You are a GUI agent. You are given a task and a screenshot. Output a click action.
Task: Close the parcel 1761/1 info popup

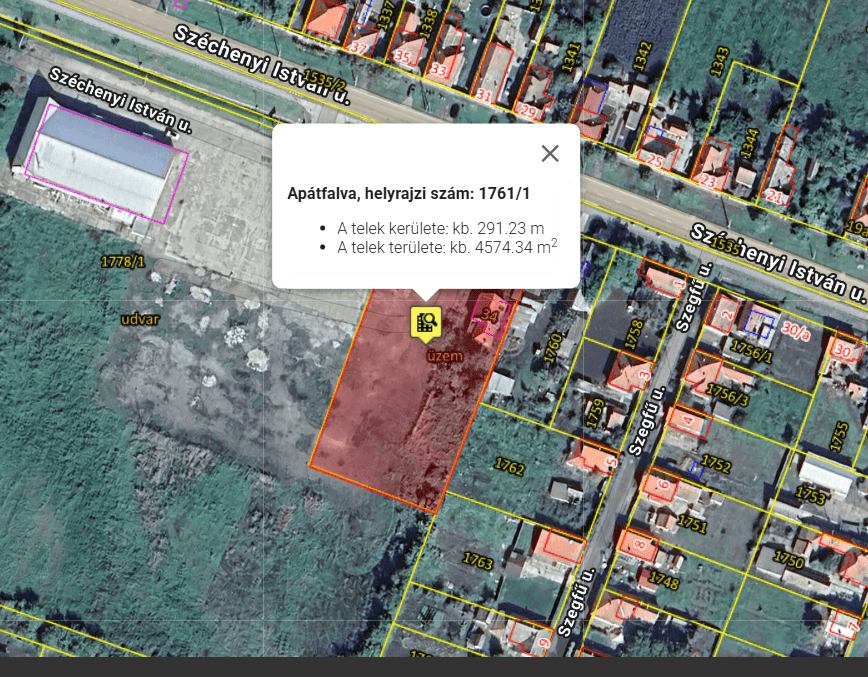(550, 153)
